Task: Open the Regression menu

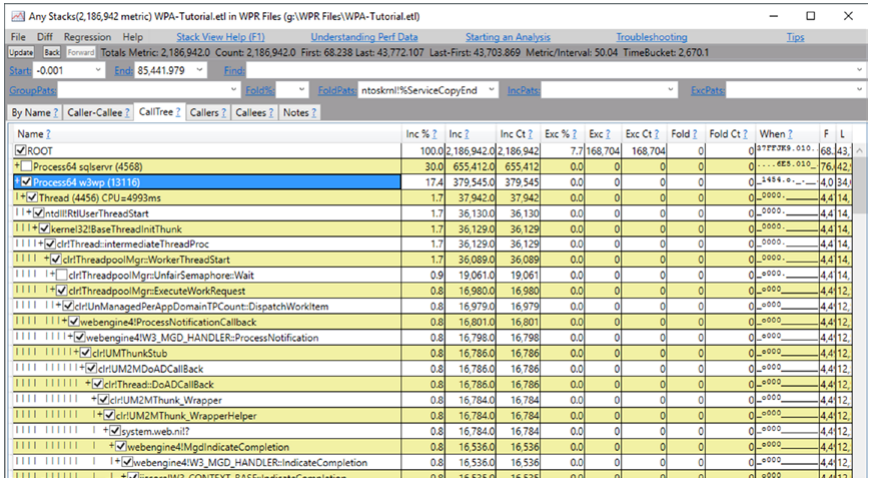Action: [x=87, y=37]
